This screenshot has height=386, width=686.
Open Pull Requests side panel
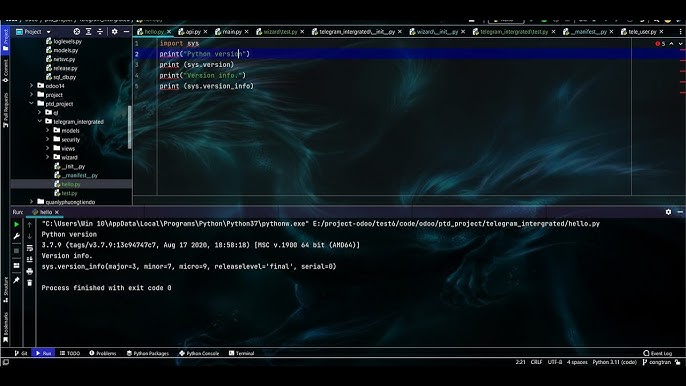tap(6, 110)
